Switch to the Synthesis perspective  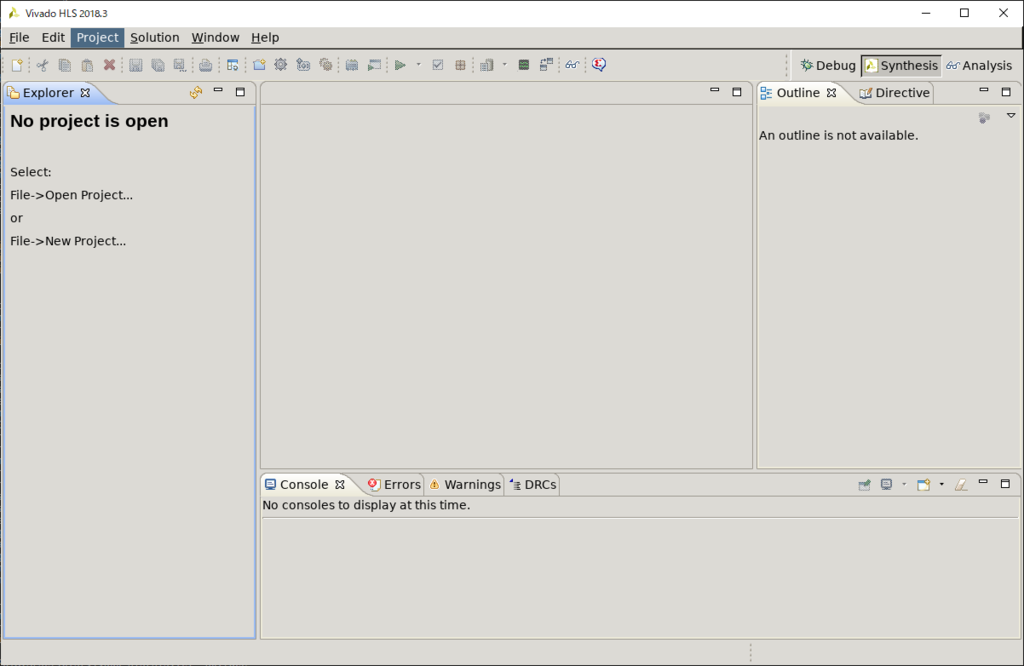(x=901, y=65)
